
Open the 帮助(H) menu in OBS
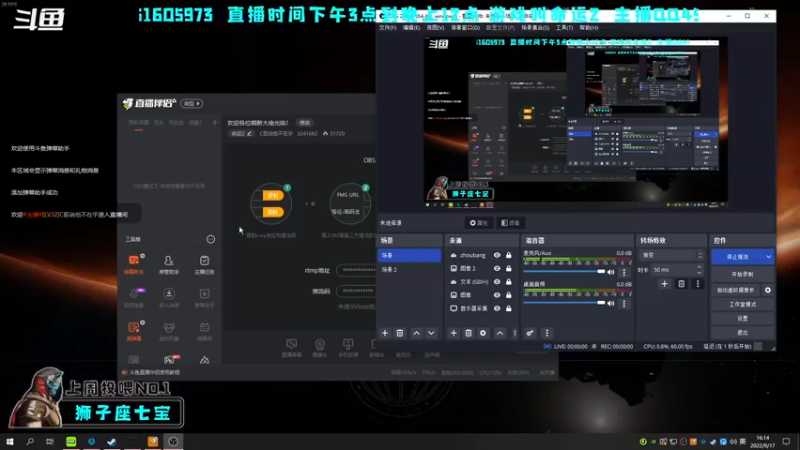588,28
